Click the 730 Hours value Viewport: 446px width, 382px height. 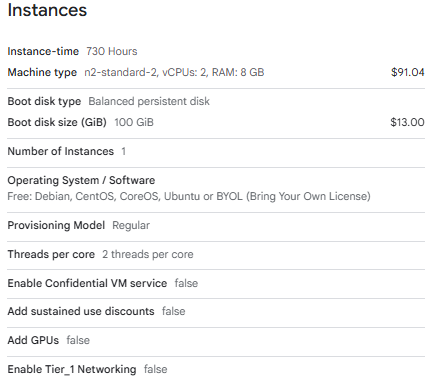coord(112,51)
